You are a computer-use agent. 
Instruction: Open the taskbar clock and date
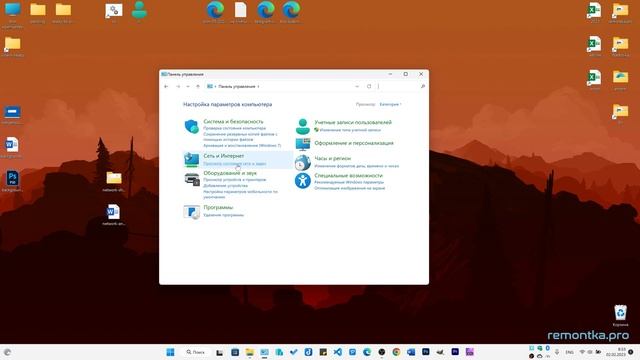pyautogui.click(x=616, y=352)
